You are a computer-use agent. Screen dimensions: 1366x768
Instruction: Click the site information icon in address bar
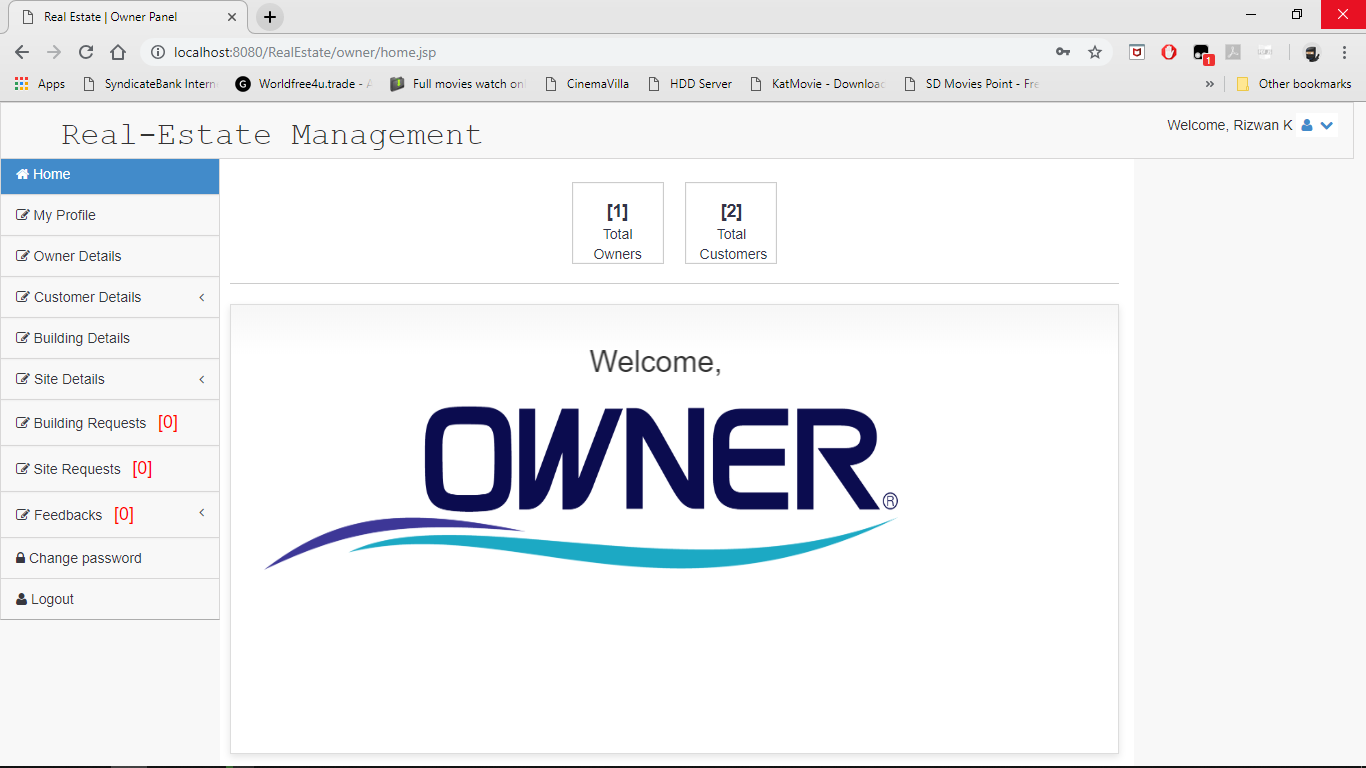pos(157,52)
